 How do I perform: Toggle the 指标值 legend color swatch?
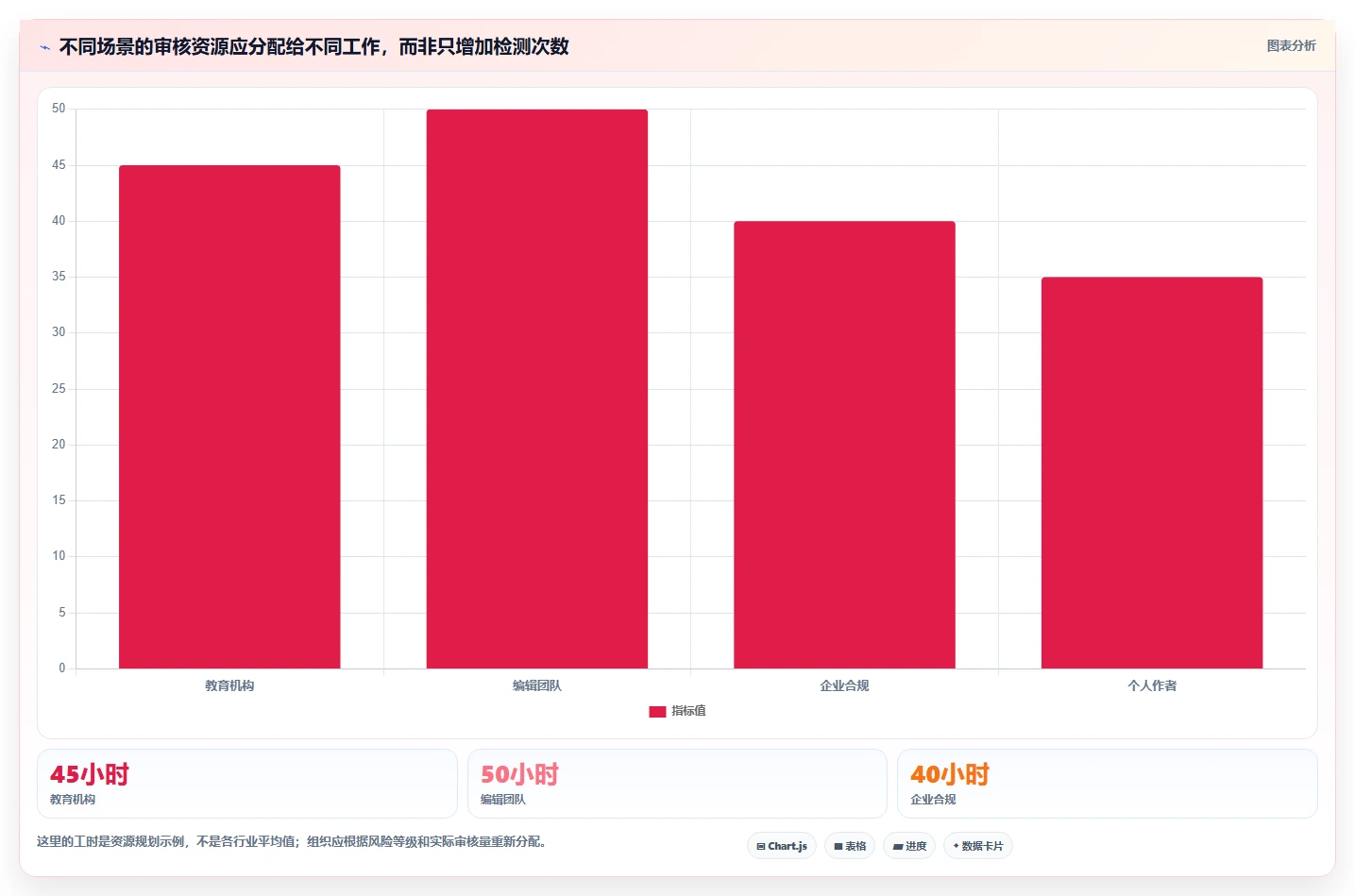pyautogui.click(x=657, y=712)
